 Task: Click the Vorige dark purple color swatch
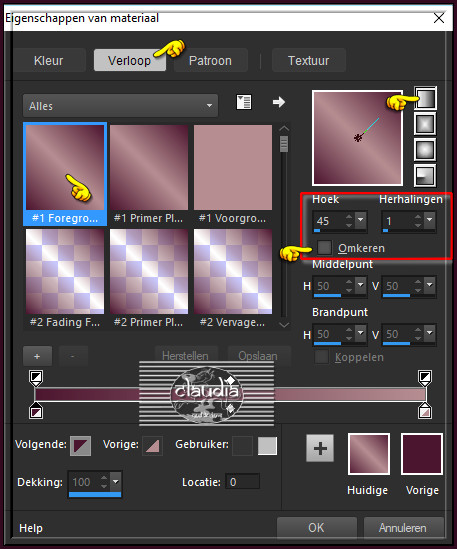(422, 454)
